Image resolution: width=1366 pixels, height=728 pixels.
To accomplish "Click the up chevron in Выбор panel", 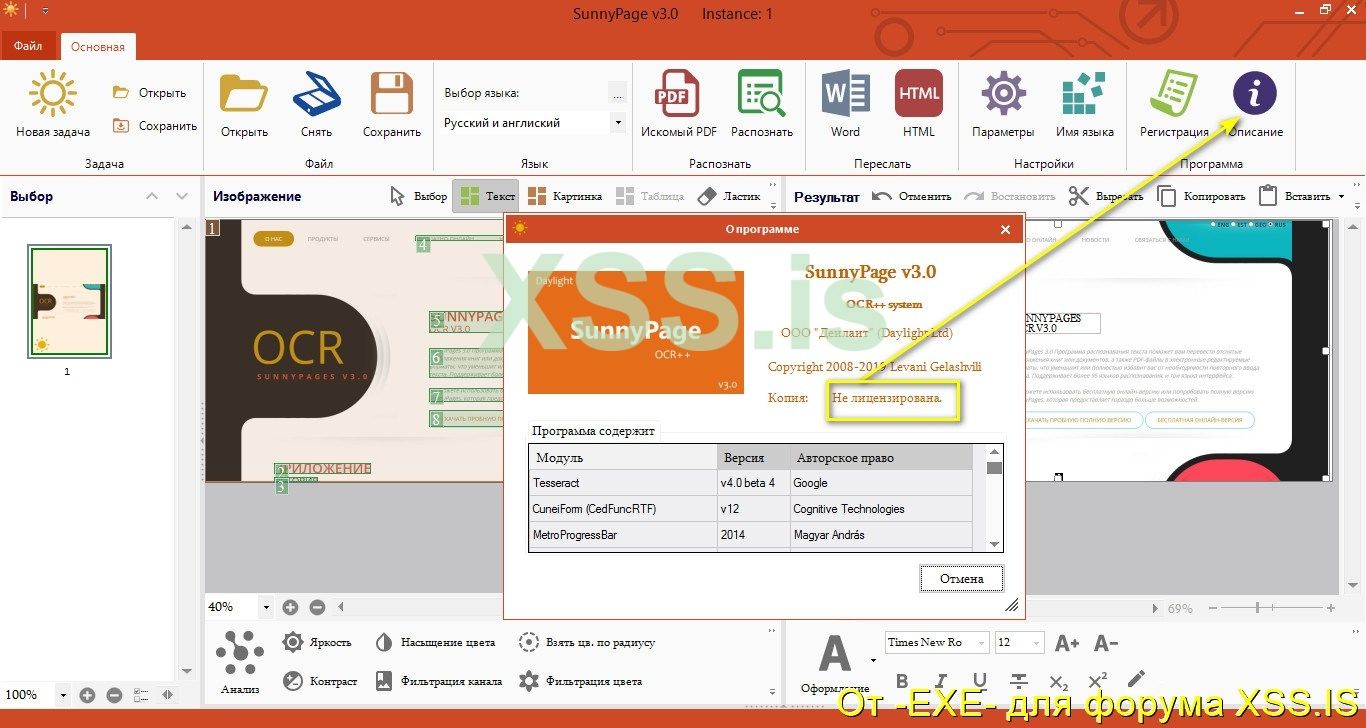I will coord(152,196).
